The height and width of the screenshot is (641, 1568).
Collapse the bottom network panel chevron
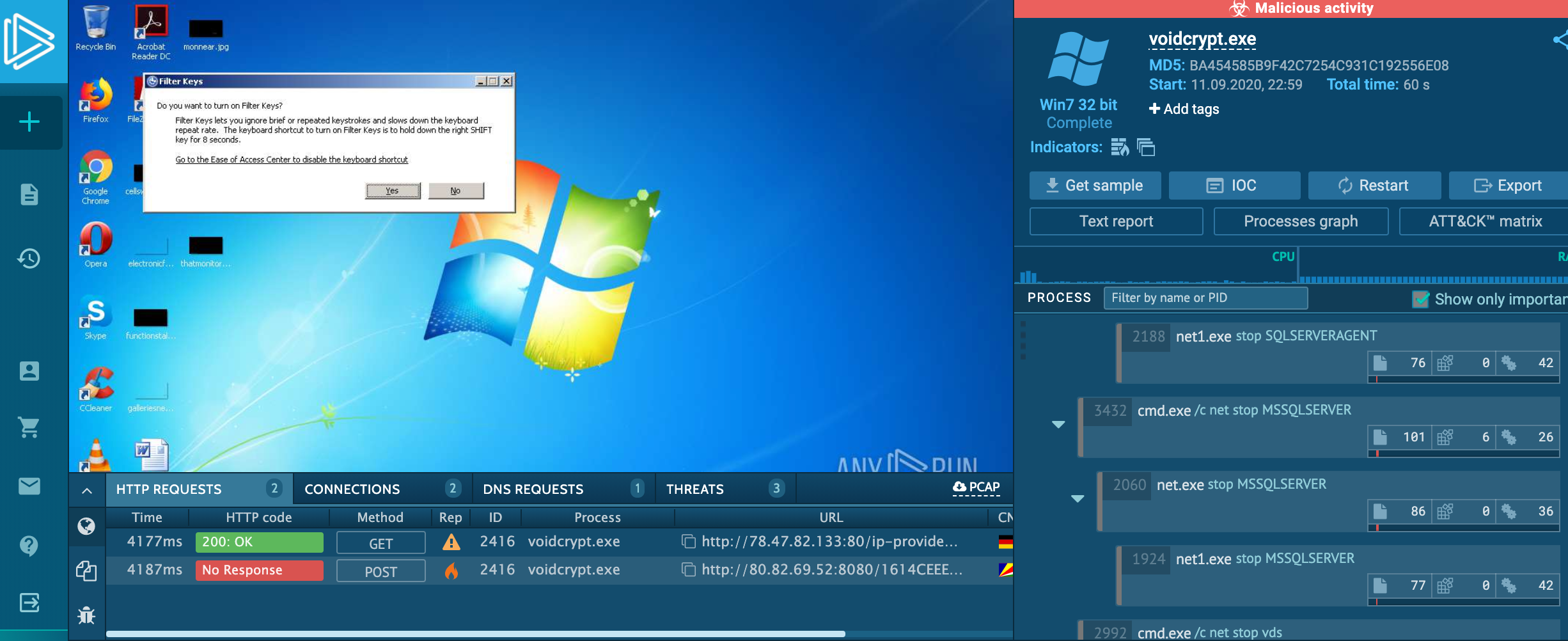[87, 491]
